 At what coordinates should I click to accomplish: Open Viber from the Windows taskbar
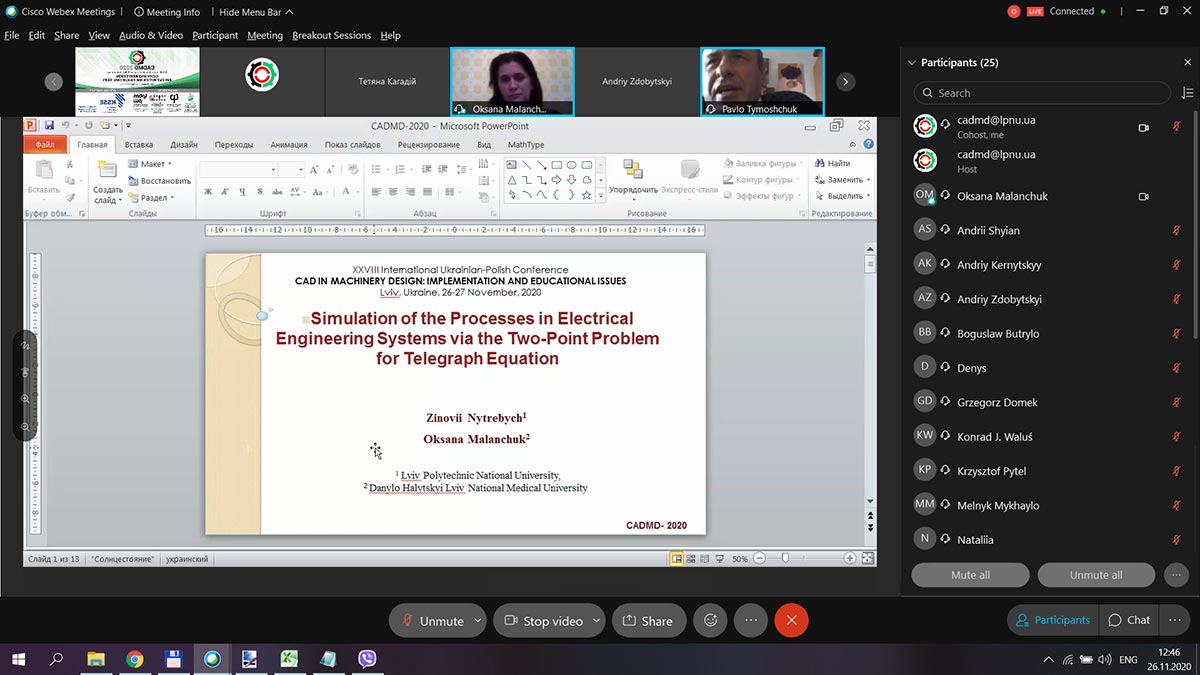367,659
